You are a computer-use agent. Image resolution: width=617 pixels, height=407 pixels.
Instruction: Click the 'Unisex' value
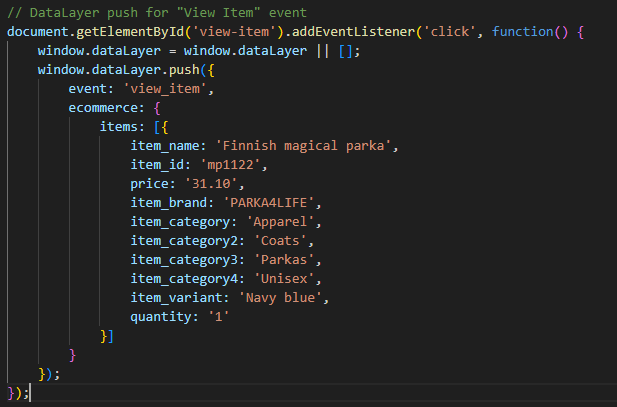coord(284,278)
